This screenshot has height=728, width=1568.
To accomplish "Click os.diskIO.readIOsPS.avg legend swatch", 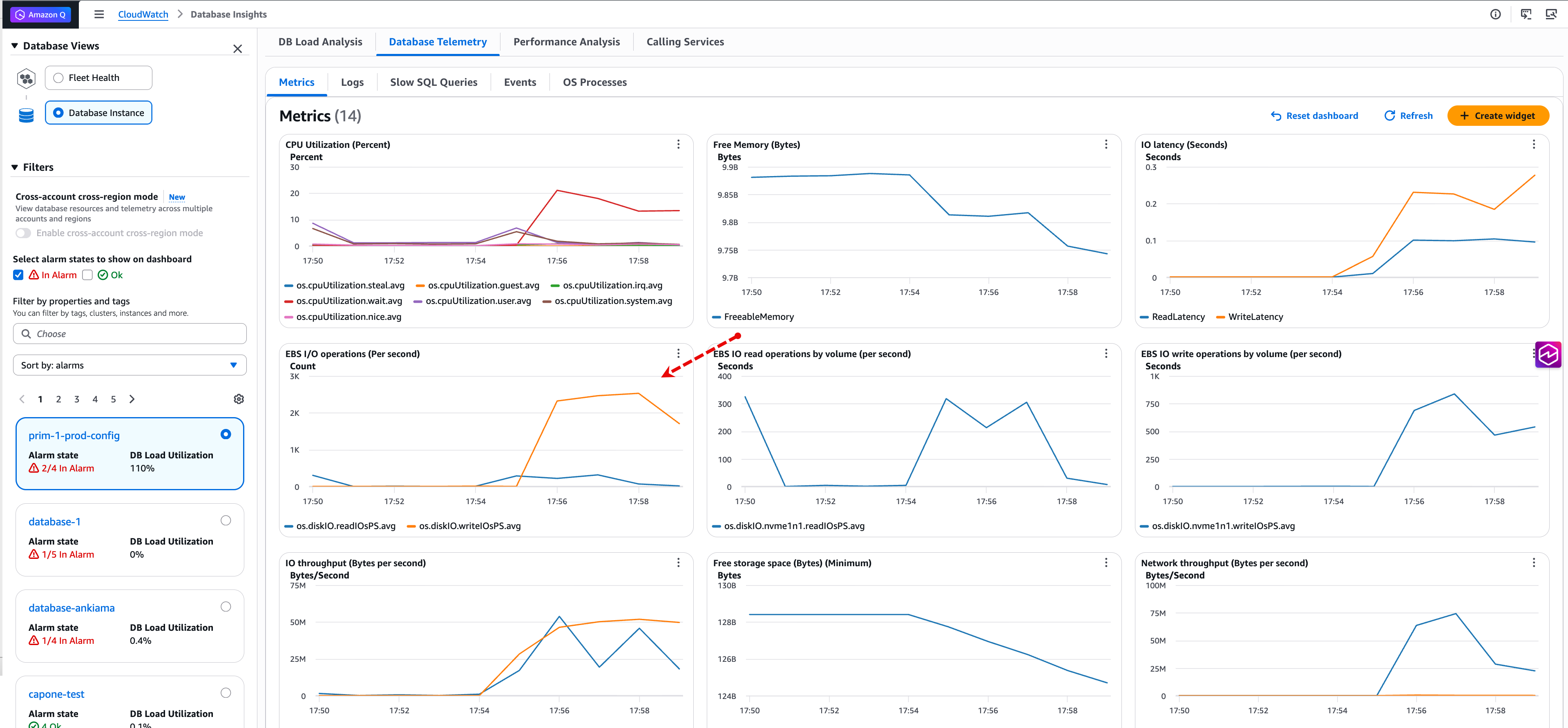I will (289, 527).
